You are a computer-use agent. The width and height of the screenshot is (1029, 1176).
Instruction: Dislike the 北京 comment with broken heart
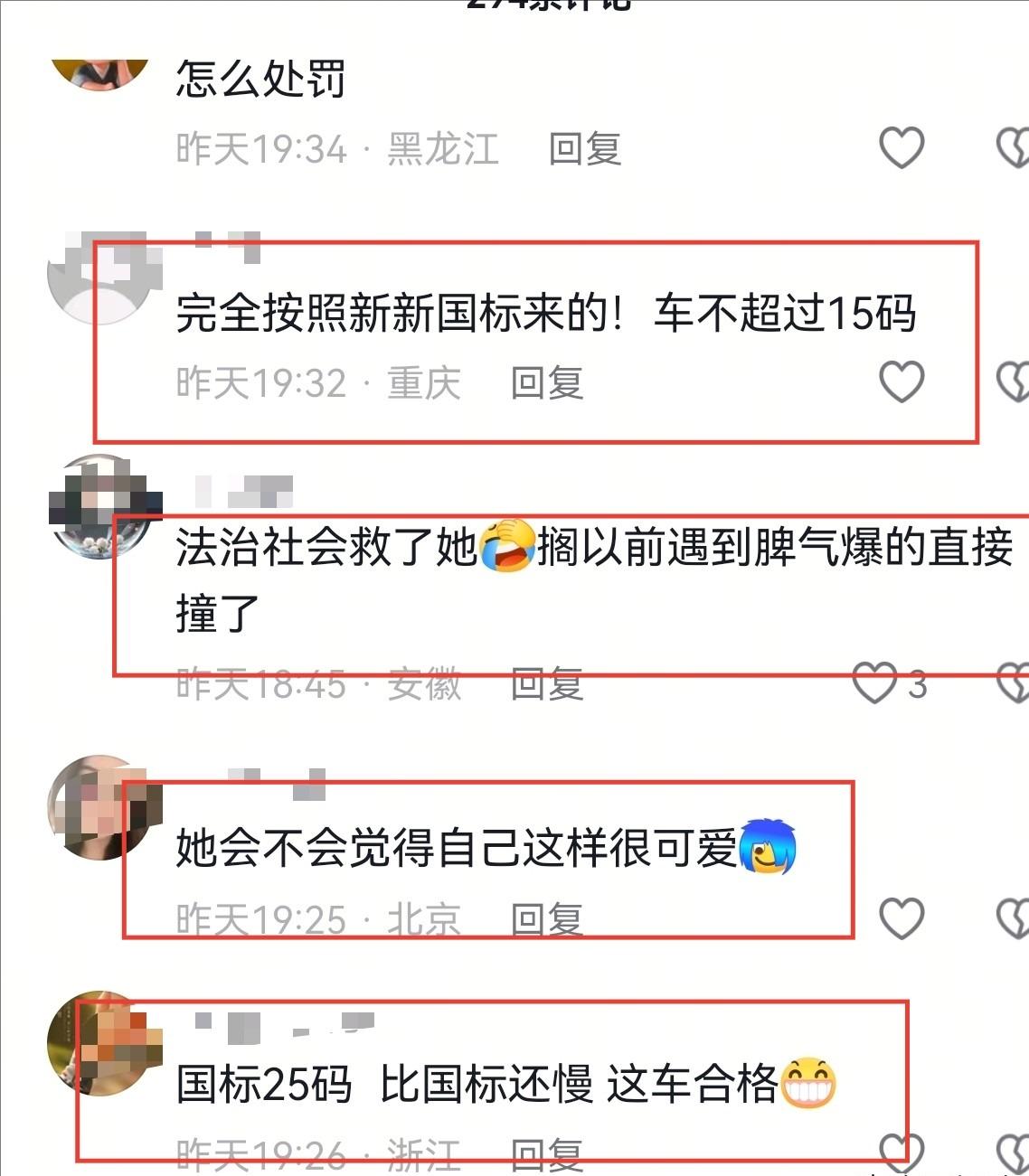[x=1014, y=919]
